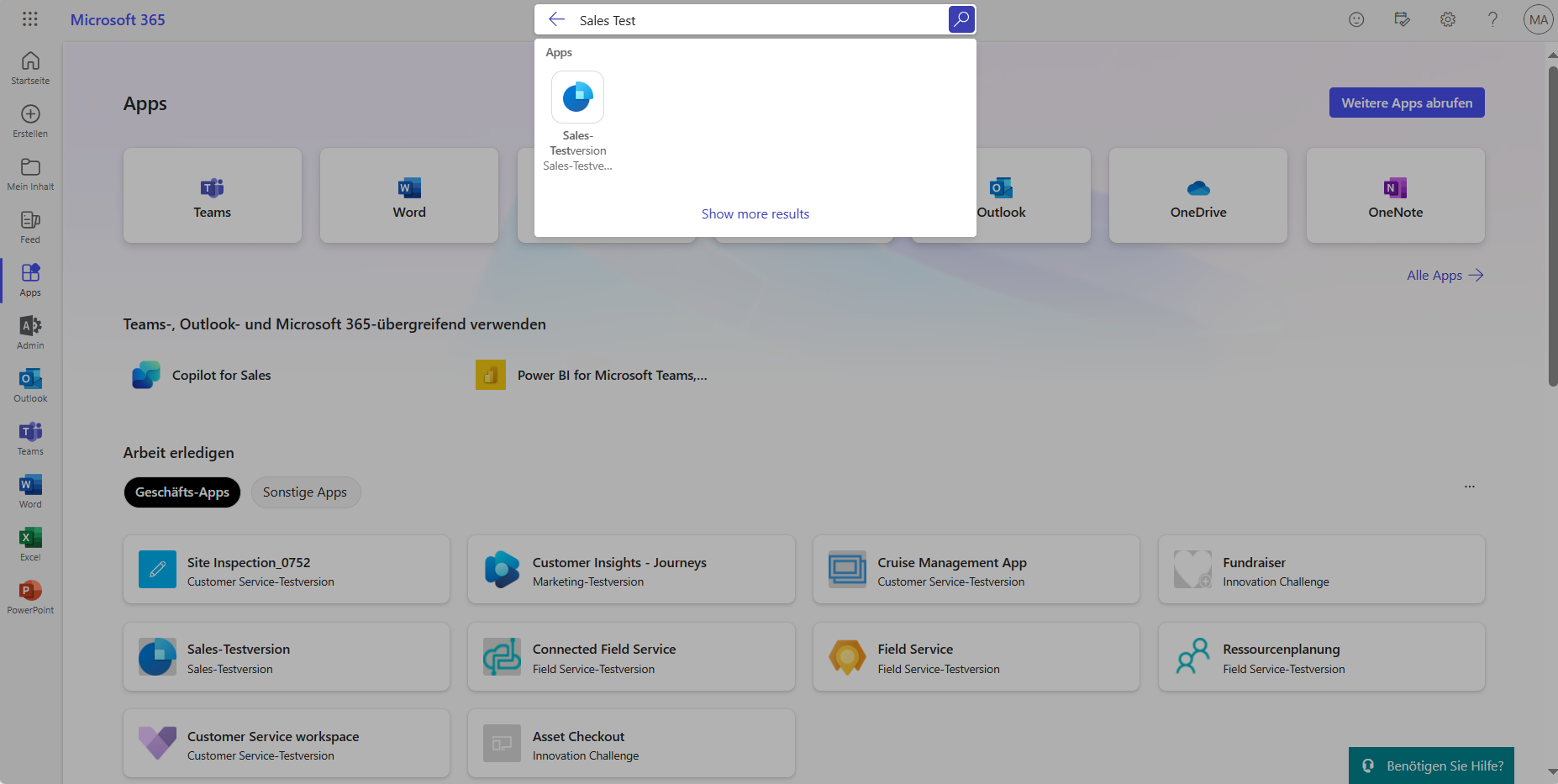Click Microsoft 365 header title
This screenshot has width=1558, height=784.
tap(118, 19)
